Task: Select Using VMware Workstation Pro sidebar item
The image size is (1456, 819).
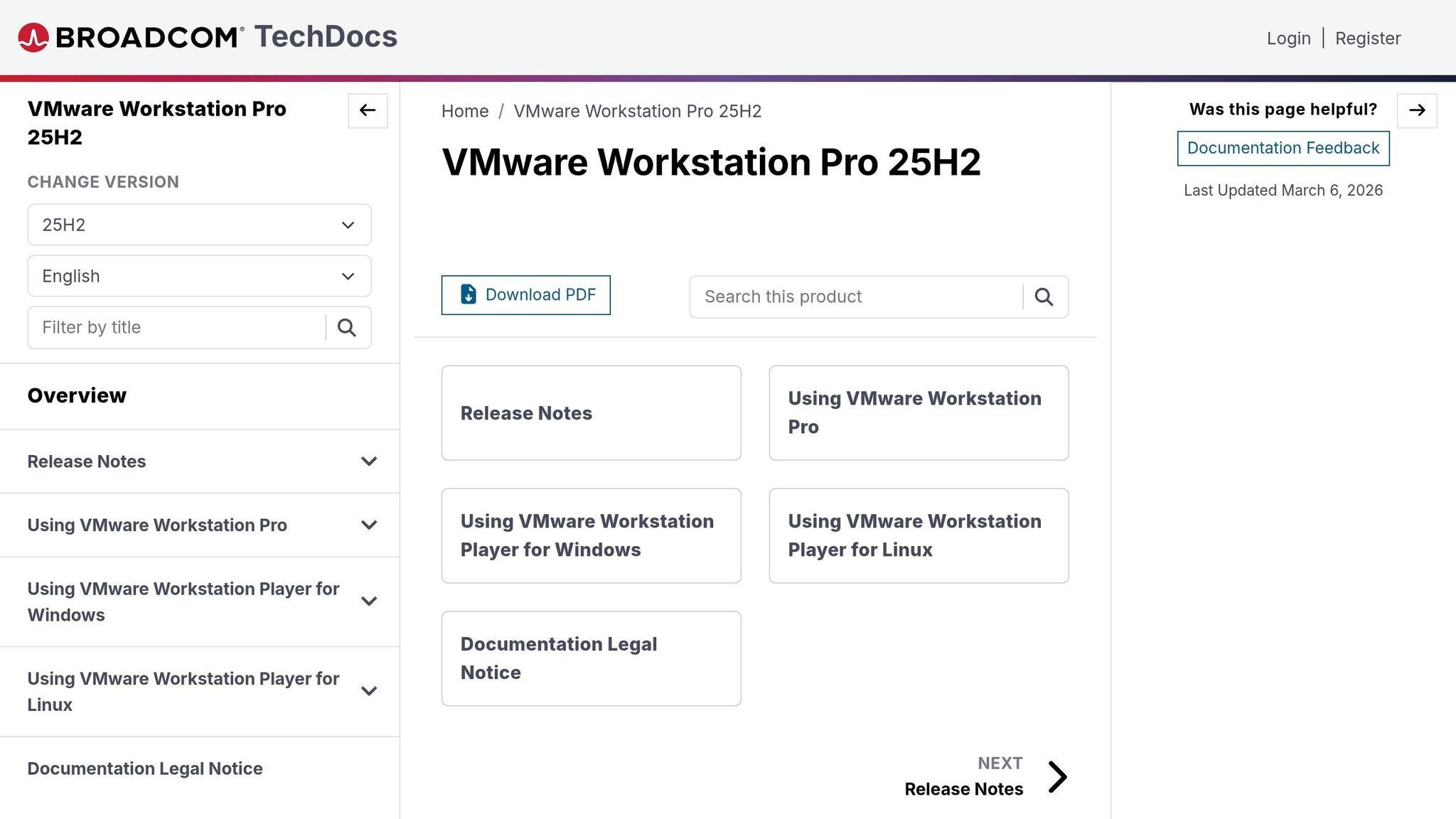Action: tap(157, 525)
